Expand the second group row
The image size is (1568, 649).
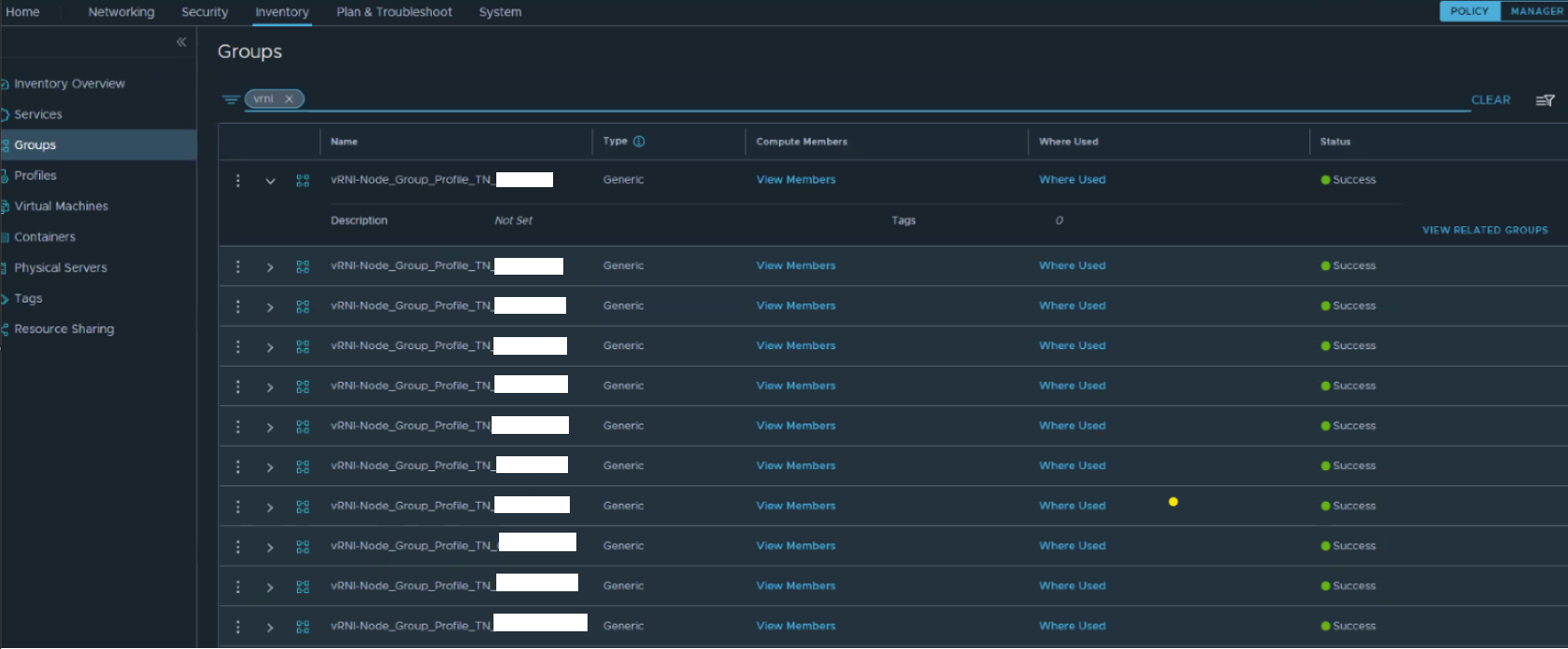[x=270, y=267]
